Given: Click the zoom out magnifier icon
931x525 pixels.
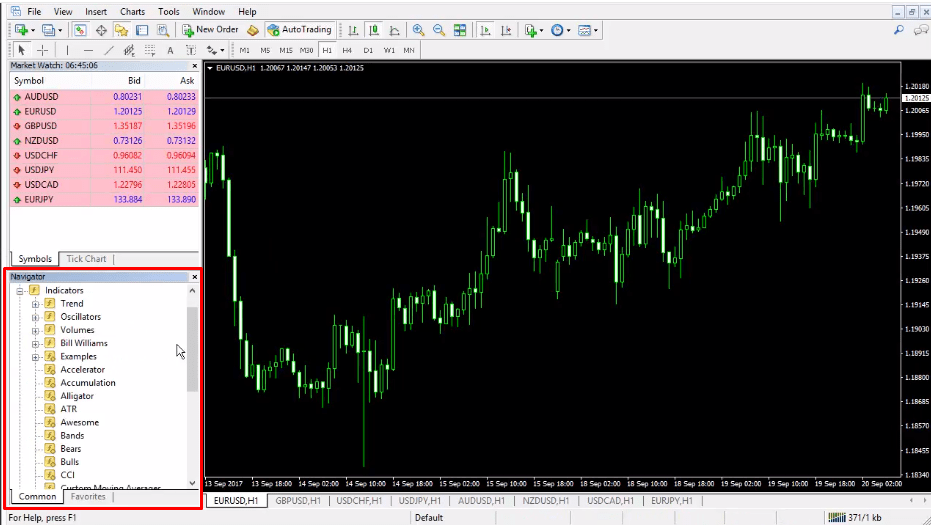Looking at the screenshot, I should [x=438, y=30].
